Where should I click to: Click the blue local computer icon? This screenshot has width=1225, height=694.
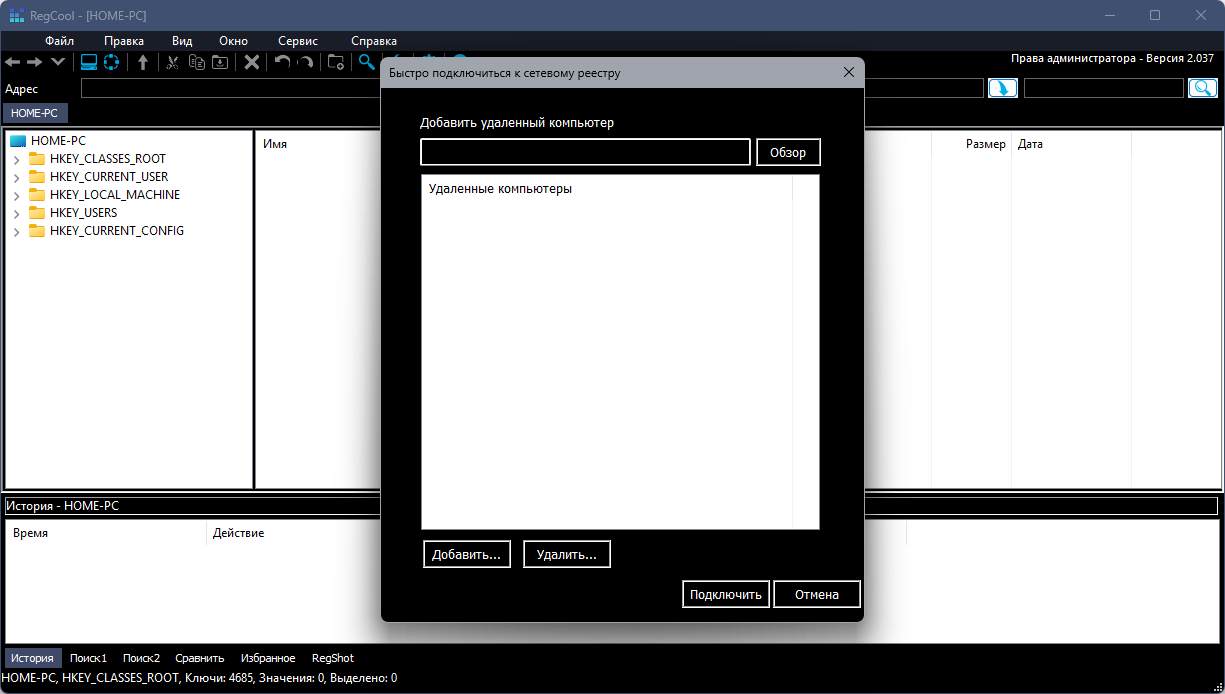click(x=89, y=63)
